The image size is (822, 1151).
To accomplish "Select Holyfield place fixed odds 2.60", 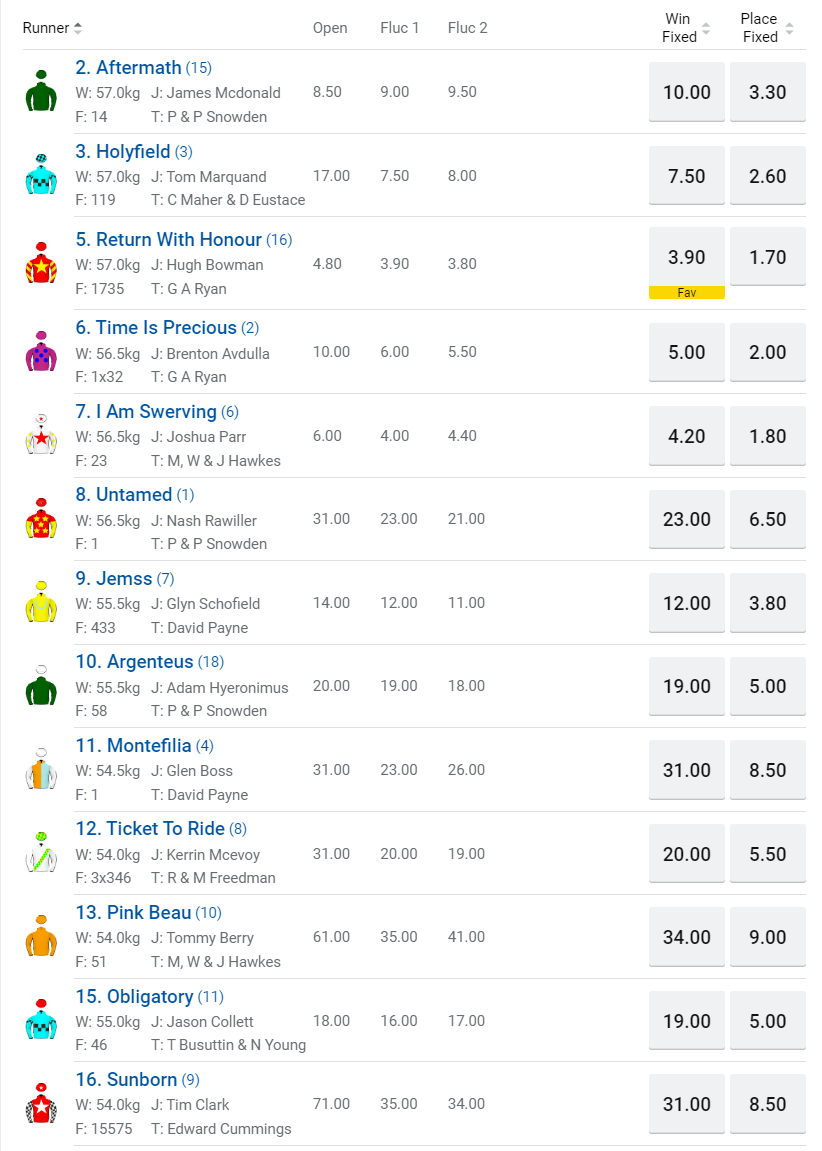I will click(x=768, y=176).
